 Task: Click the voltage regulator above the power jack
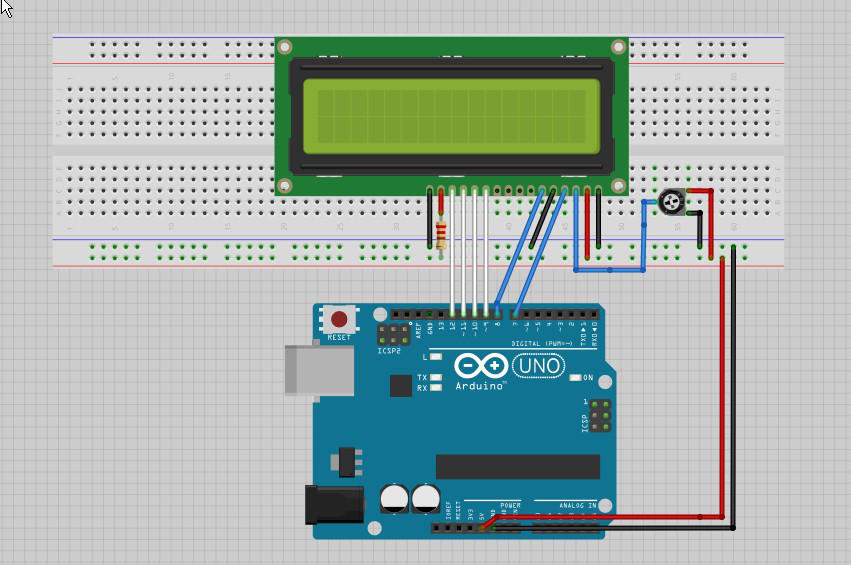coord(344,461)
